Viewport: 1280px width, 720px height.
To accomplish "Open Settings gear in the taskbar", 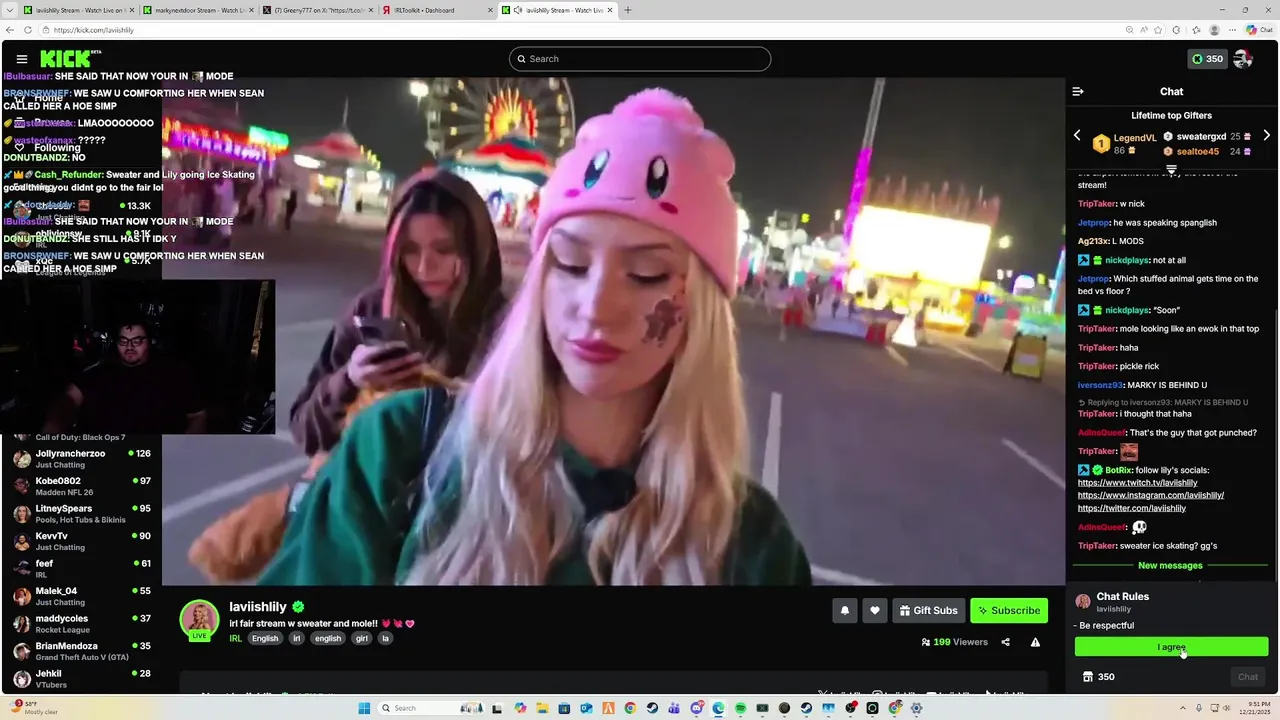I will [x=916, y=708].
